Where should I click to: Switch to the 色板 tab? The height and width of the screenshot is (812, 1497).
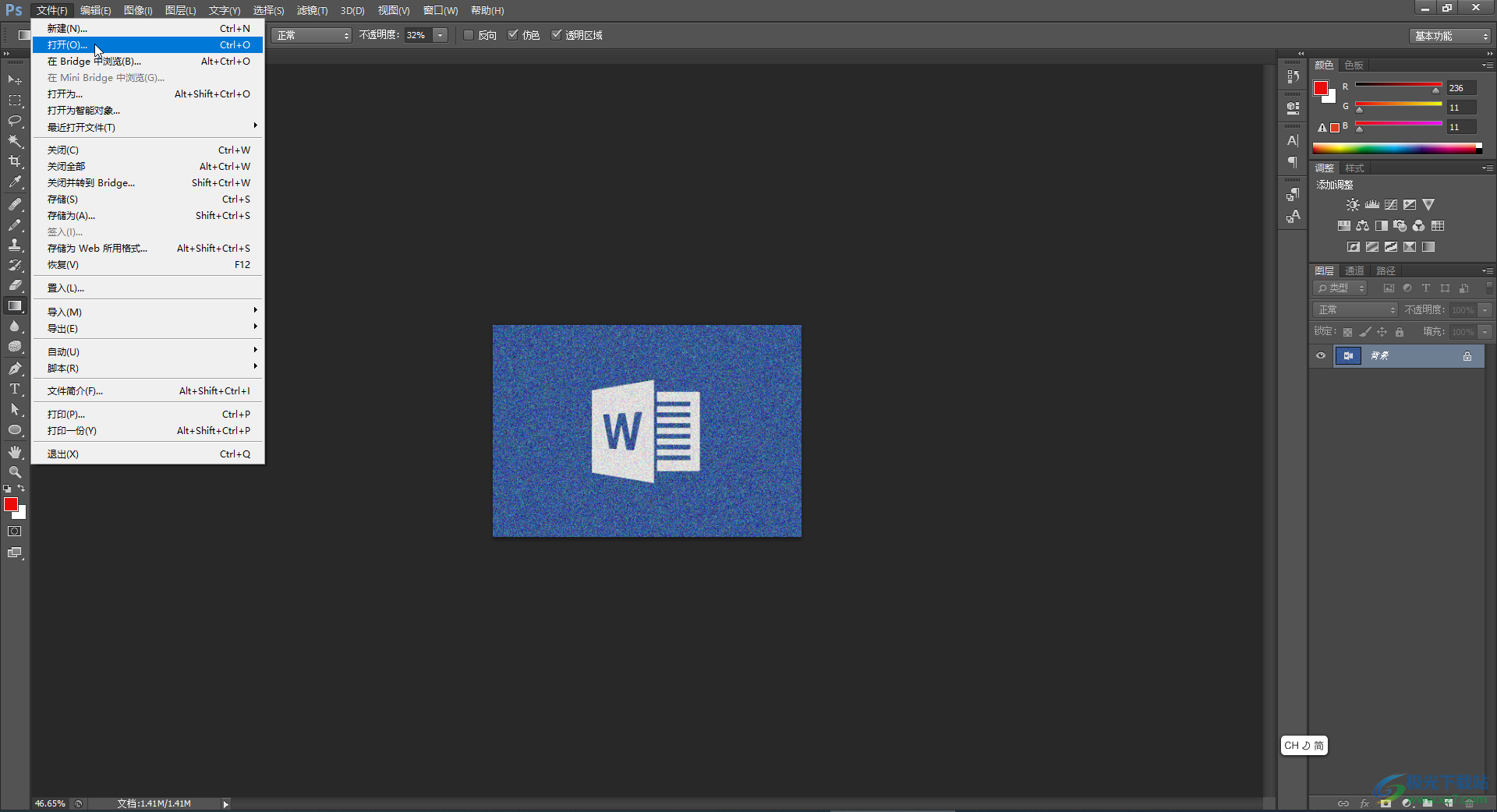1354,65
